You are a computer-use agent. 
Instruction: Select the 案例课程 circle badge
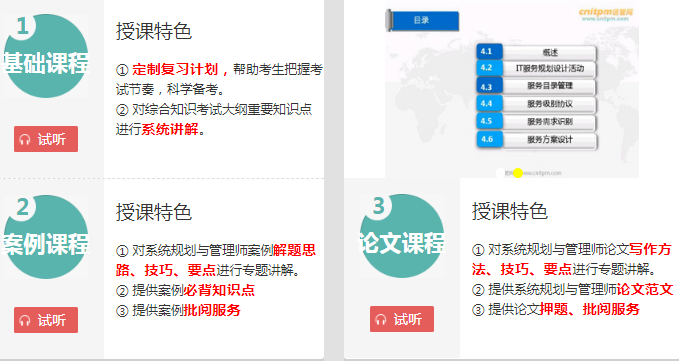tap(45, 237)
